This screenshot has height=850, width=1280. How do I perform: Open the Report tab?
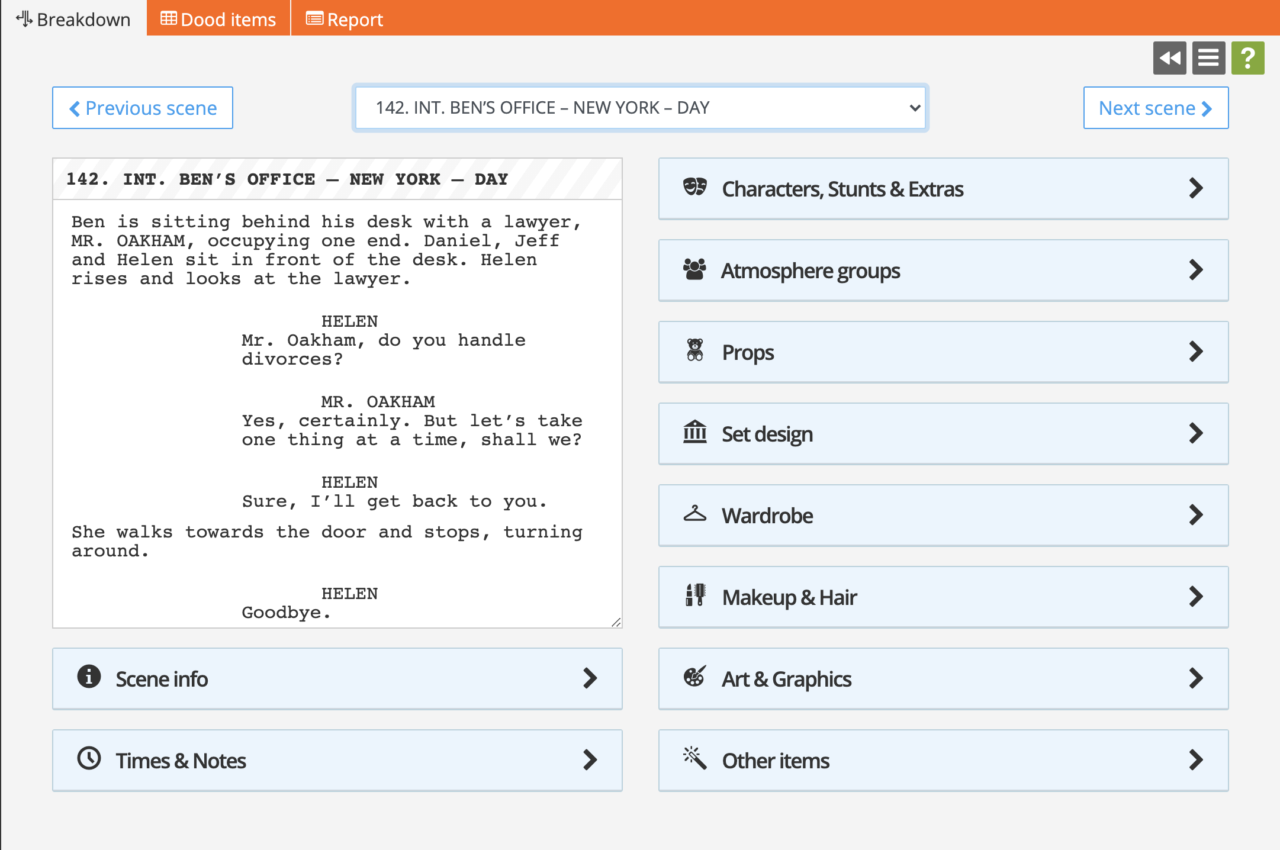click(344, 19)
